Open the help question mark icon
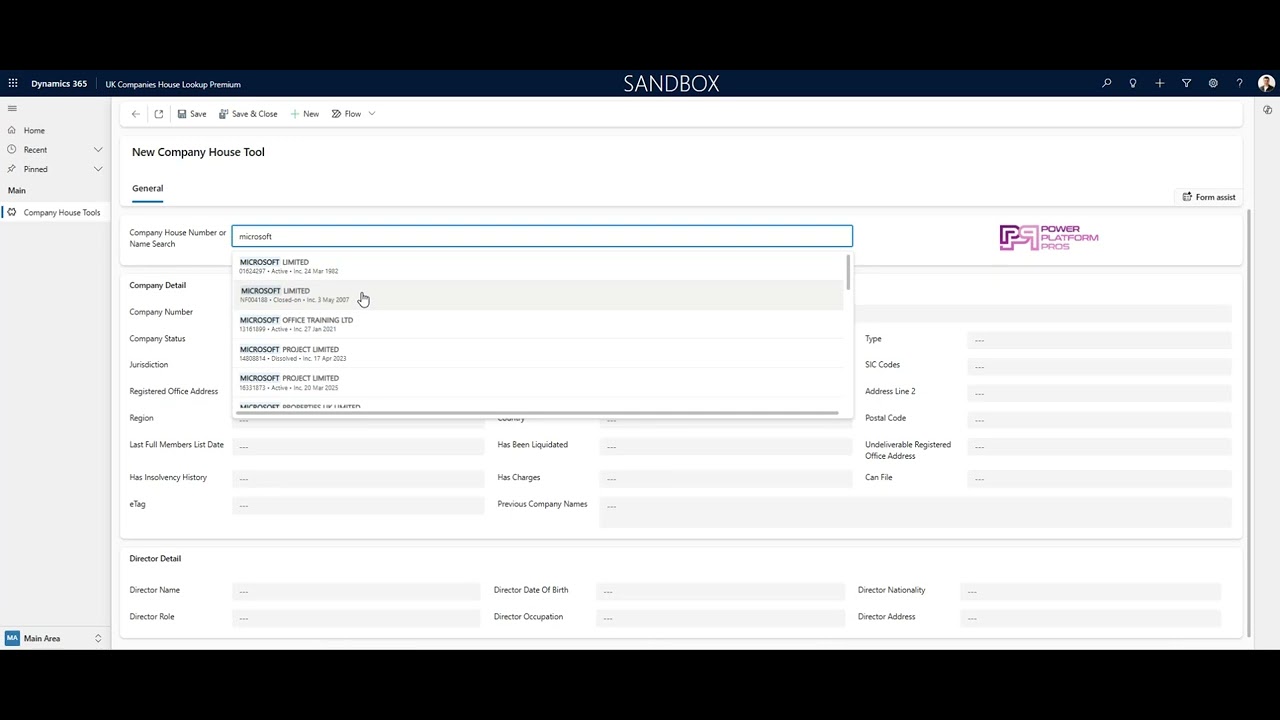1280x720 pixels. pos(1240,84)
